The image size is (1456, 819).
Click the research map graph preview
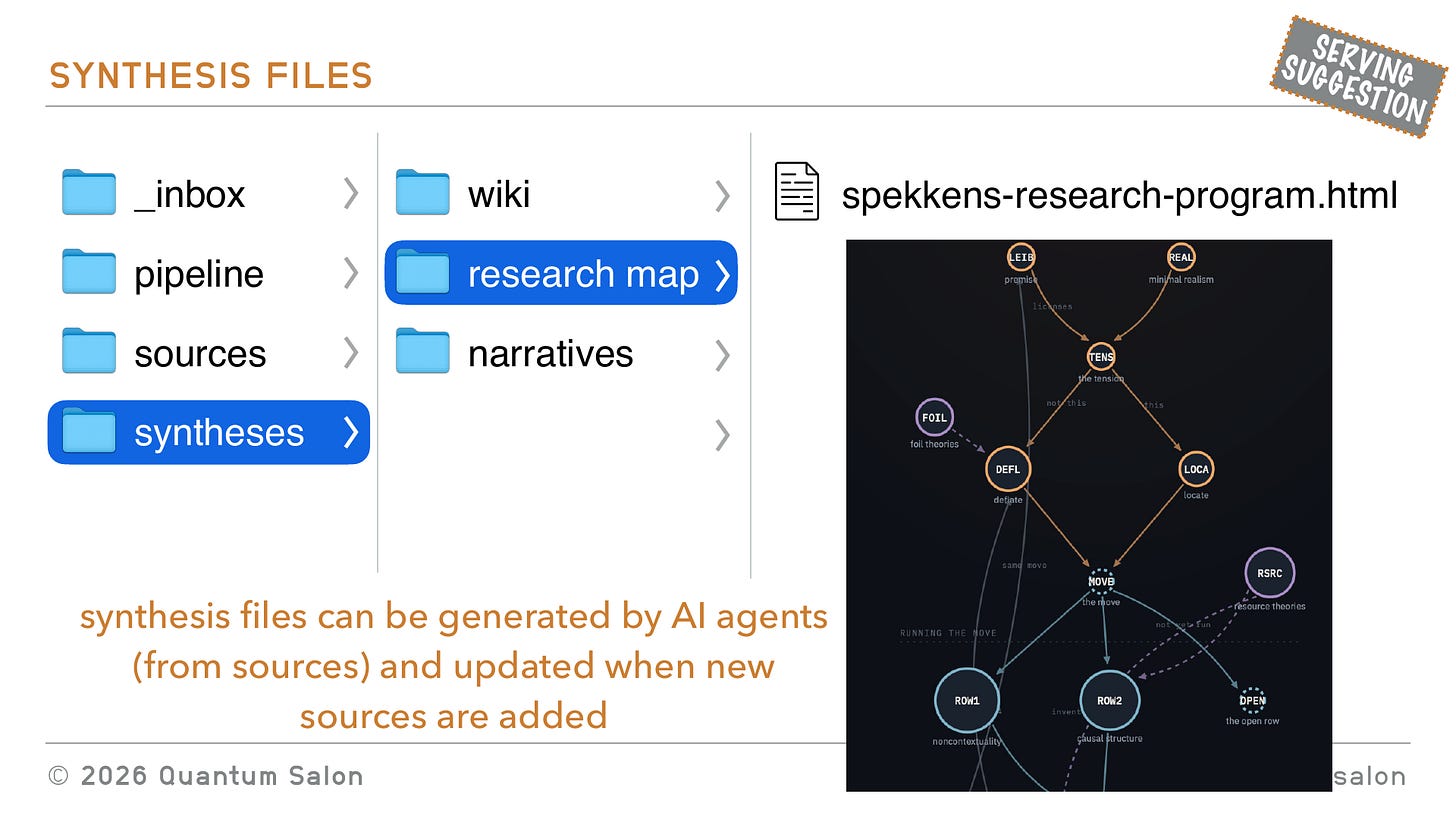click(1089, 515)
